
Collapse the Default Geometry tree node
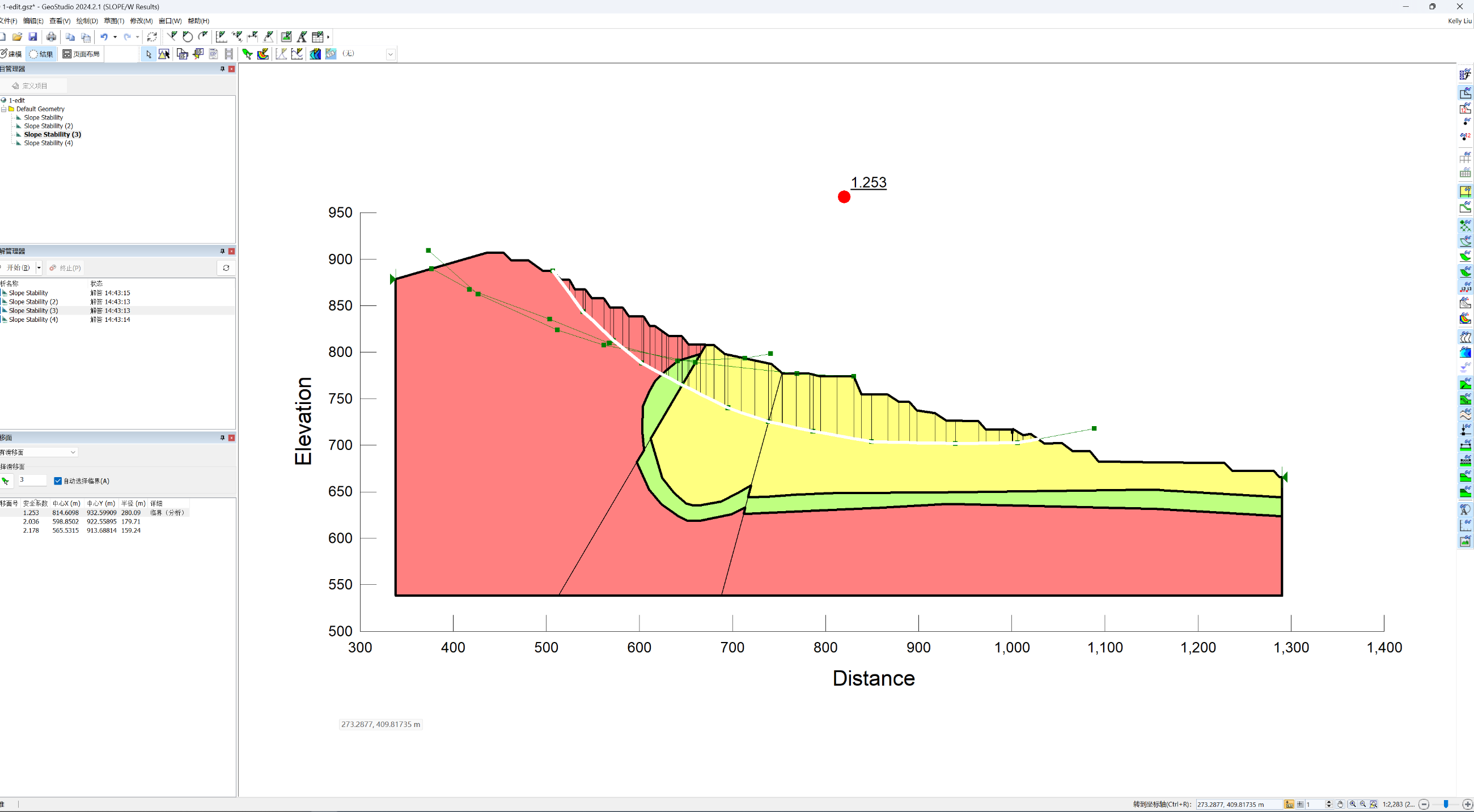[4, 109]
